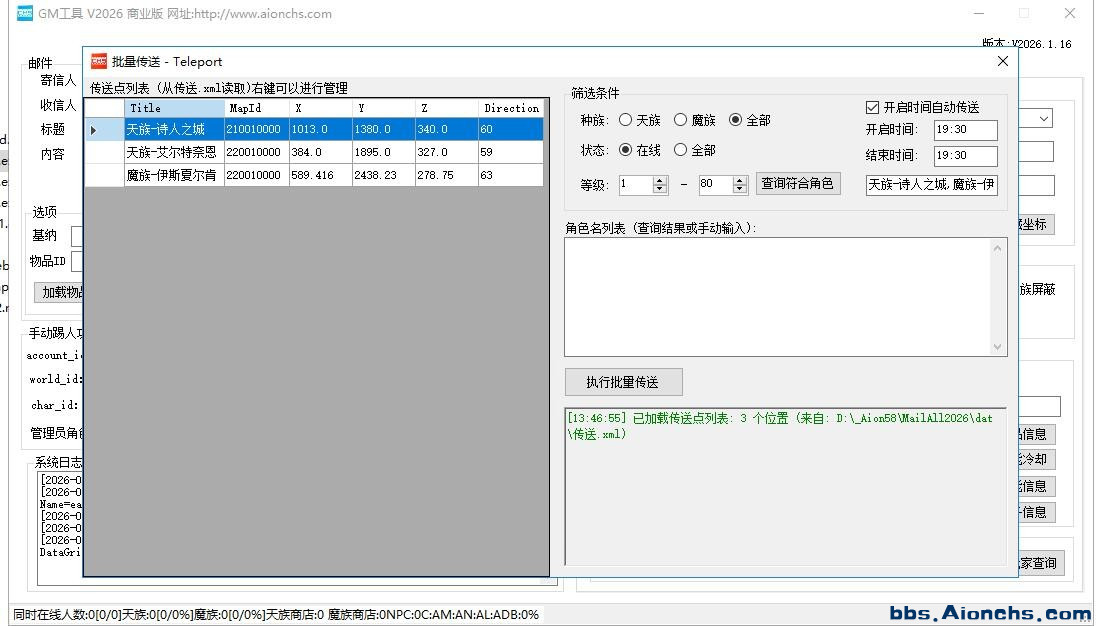The width and height of the screenshot is (1098, 626).
Task: Click the 开启时间 time input field
Action: pyautogui.click(x=965, y=130)
